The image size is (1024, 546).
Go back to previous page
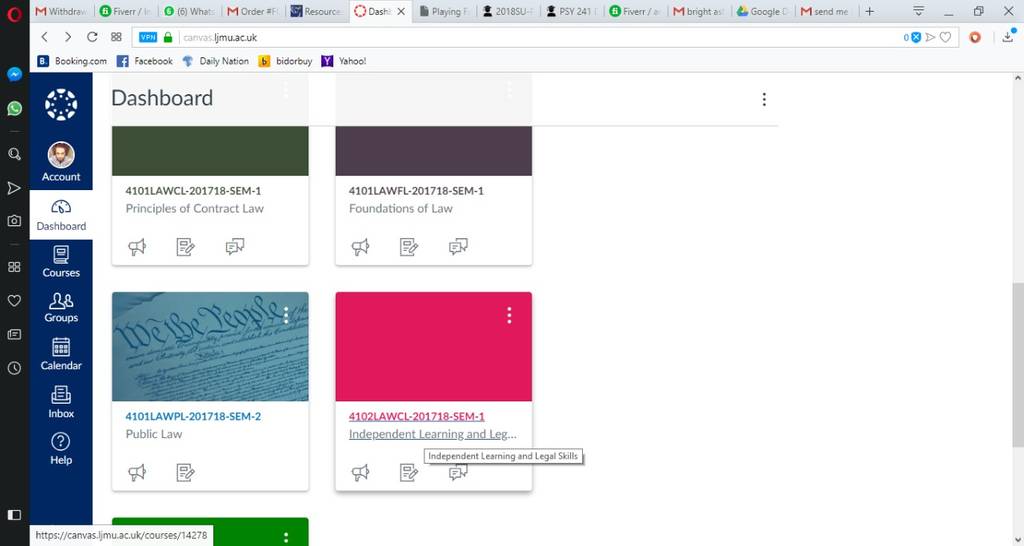pos(44,37)
